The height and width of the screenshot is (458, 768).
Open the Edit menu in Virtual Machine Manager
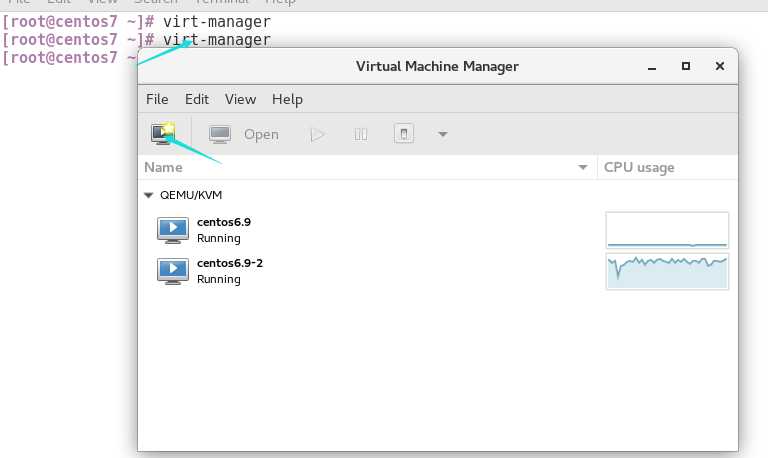point(197,99)
